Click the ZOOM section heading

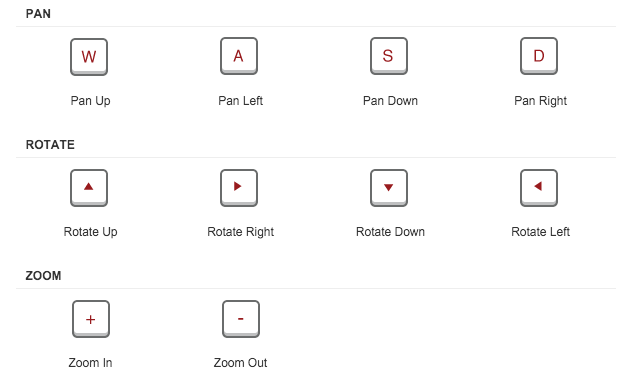tap(43, 276)
